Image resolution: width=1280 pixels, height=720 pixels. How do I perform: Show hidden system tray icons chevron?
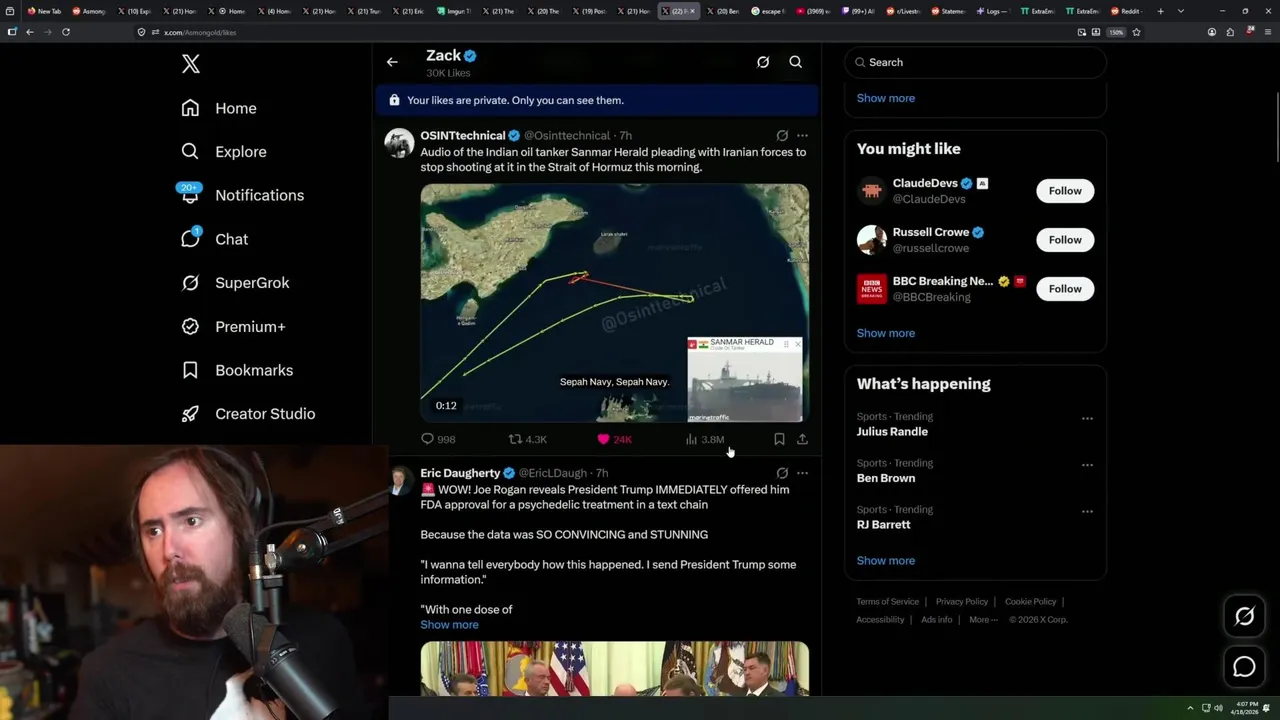point(1190,708)
